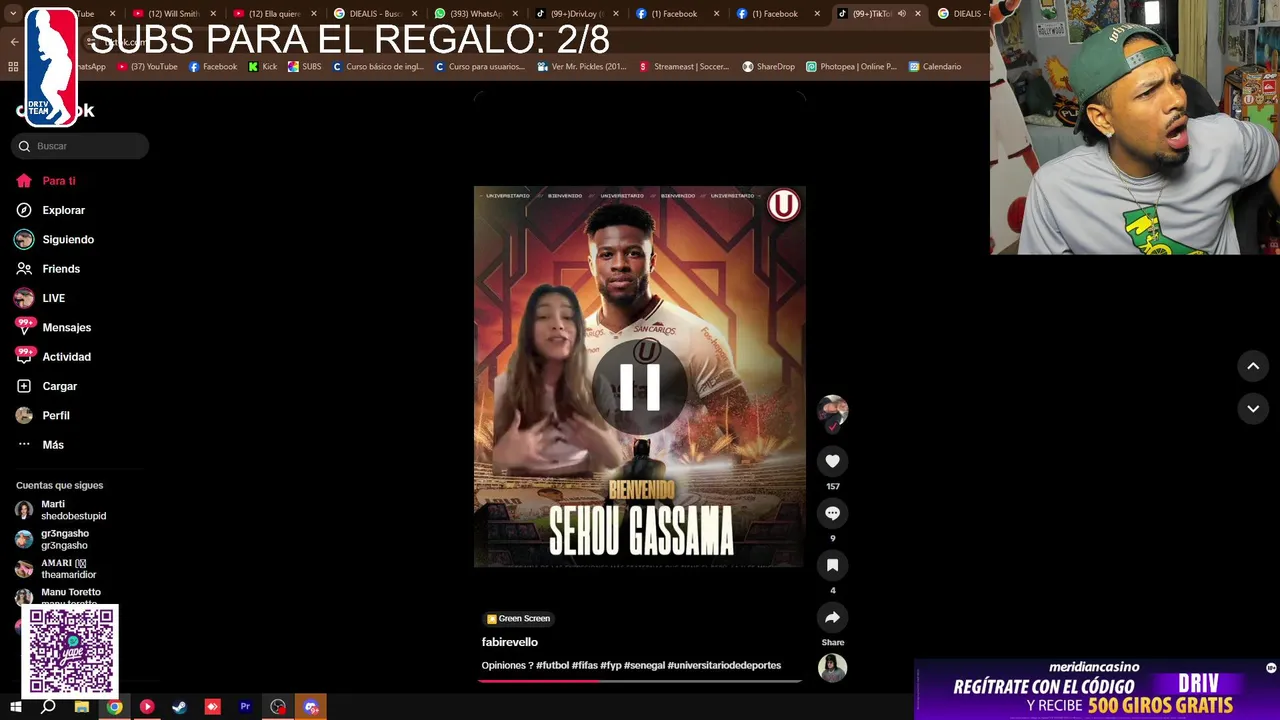The width and height of the screenshot is (1280, 720).
Task: Close the active TikTok tab
Action: [x=918, y=14]
